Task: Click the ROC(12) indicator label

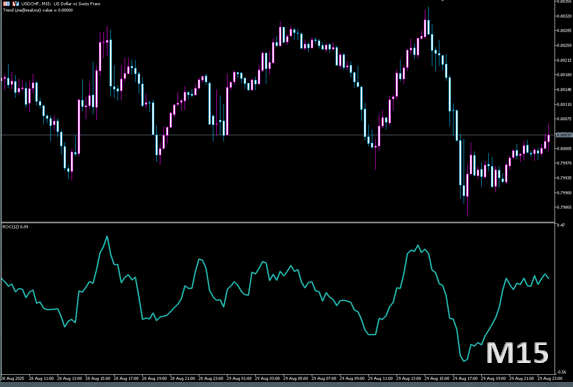Action: click(x=15, y=227)
